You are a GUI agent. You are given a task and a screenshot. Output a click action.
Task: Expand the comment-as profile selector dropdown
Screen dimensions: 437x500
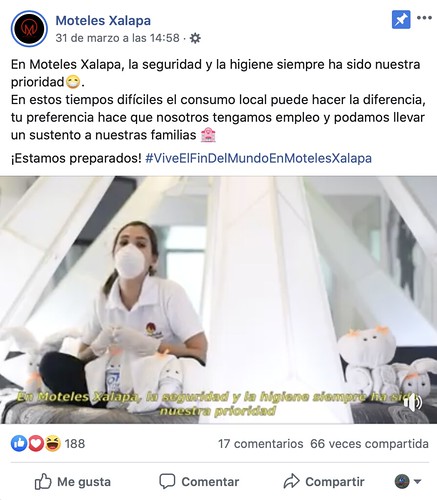tap(408, 482)
